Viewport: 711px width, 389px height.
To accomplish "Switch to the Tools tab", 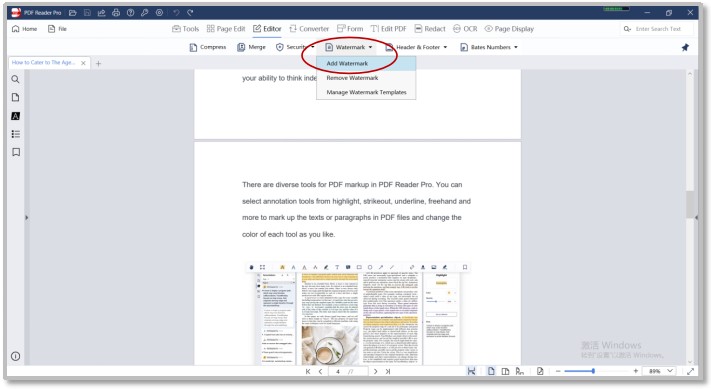I will [x=185, y=29].
